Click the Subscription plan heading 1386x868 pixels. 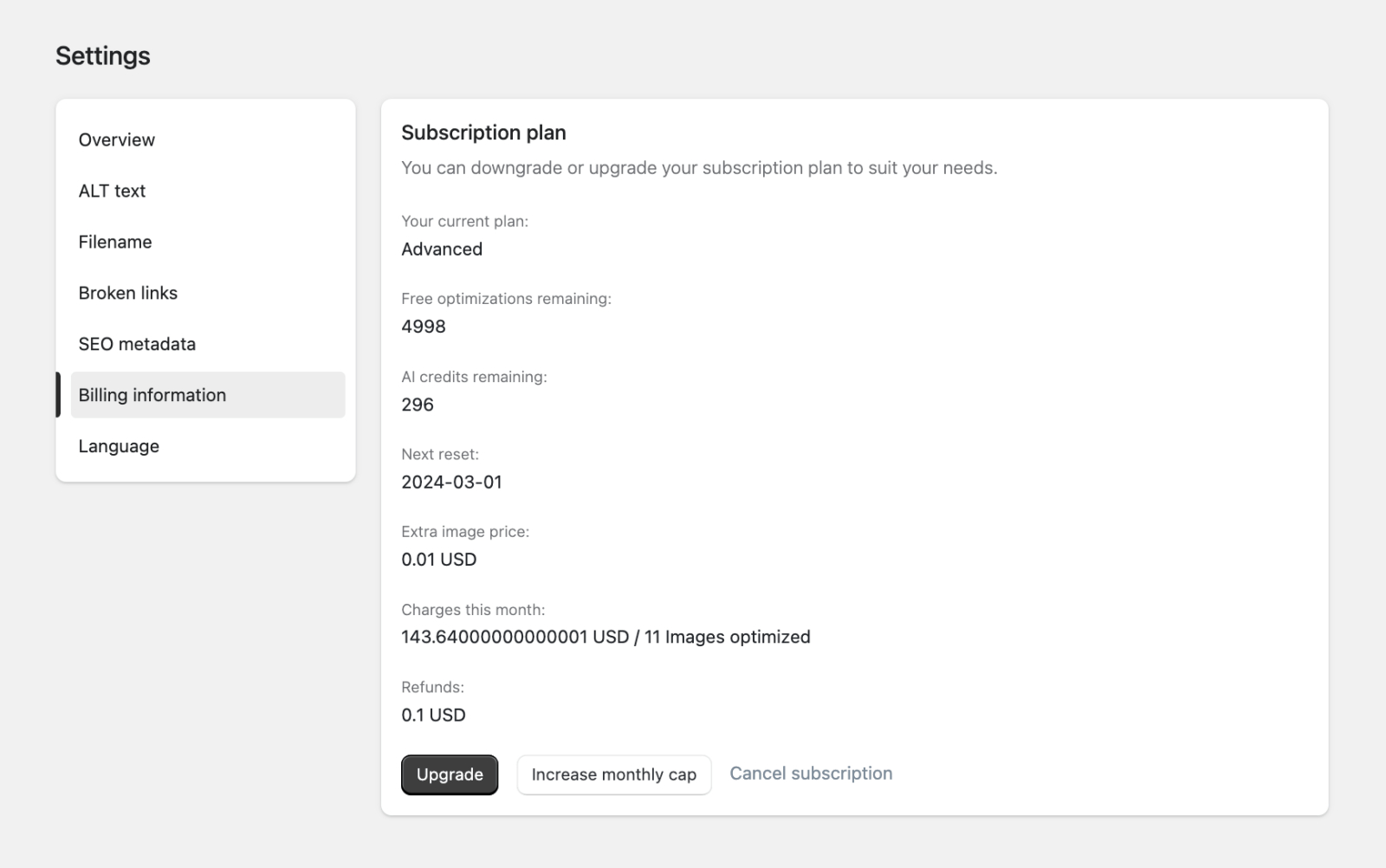(x=483, y=133)
